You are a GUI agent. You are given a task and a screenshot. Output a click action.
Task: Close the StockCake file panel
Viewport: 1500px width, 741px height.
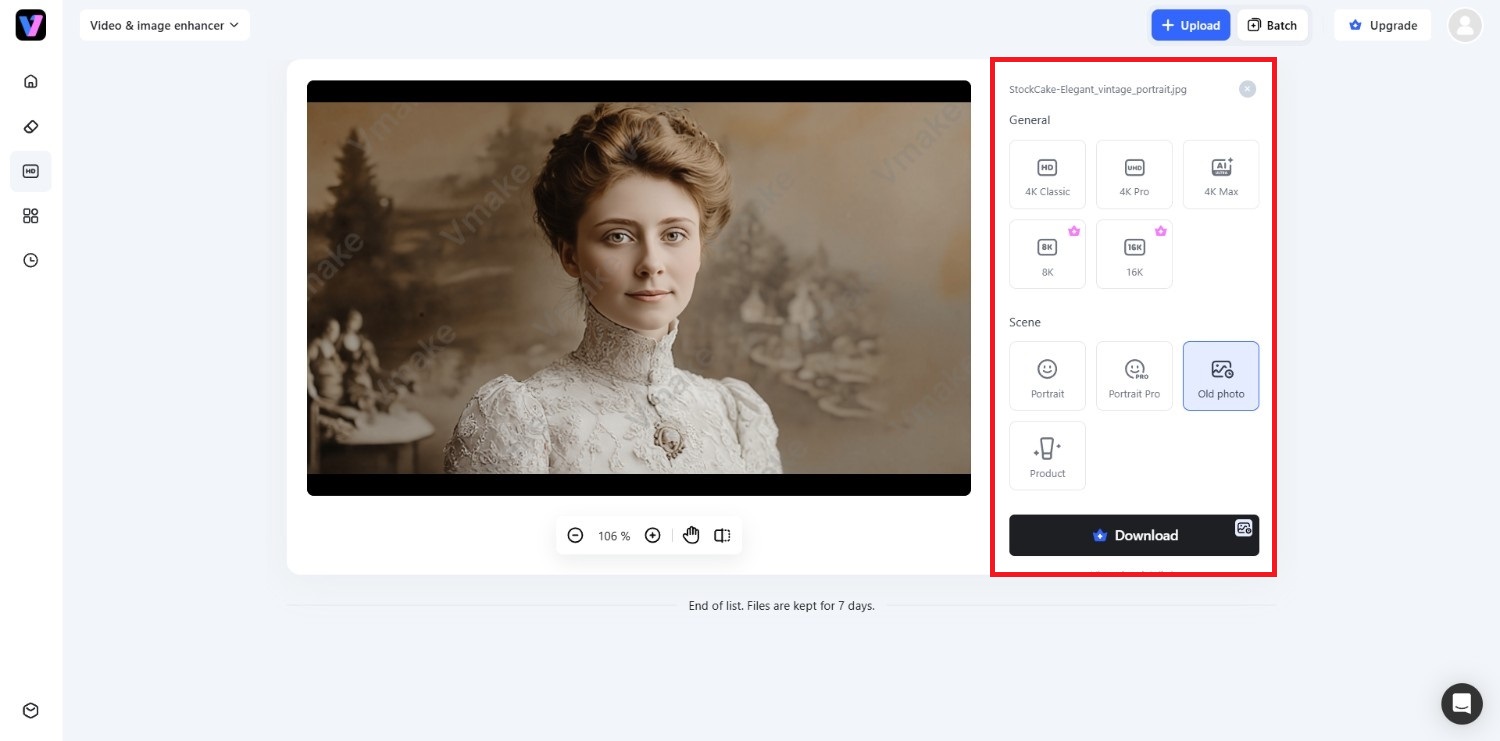click(x=1247, y=89)
